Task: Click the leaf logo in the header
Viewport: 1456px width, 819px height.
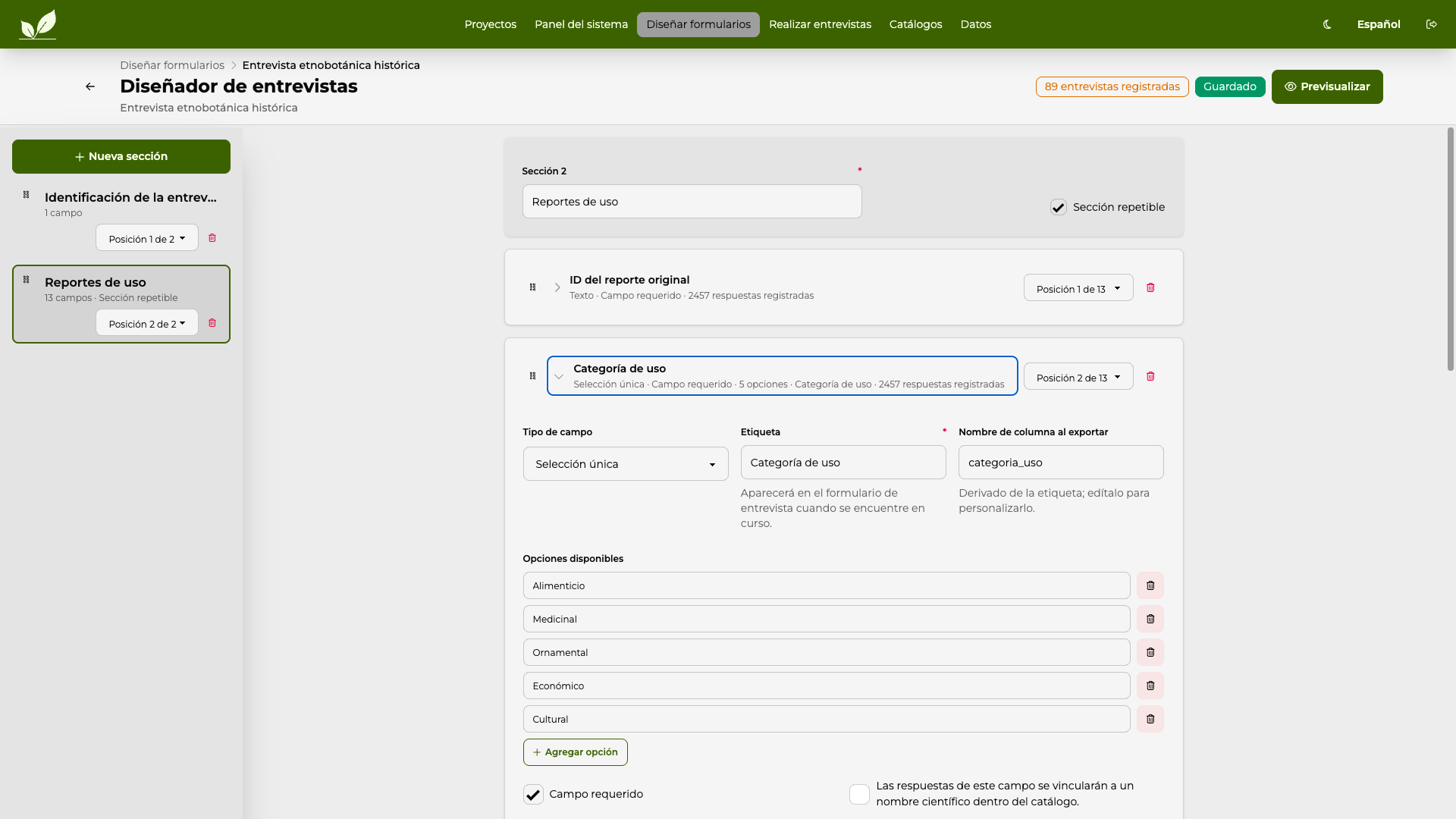Action: 38,24
